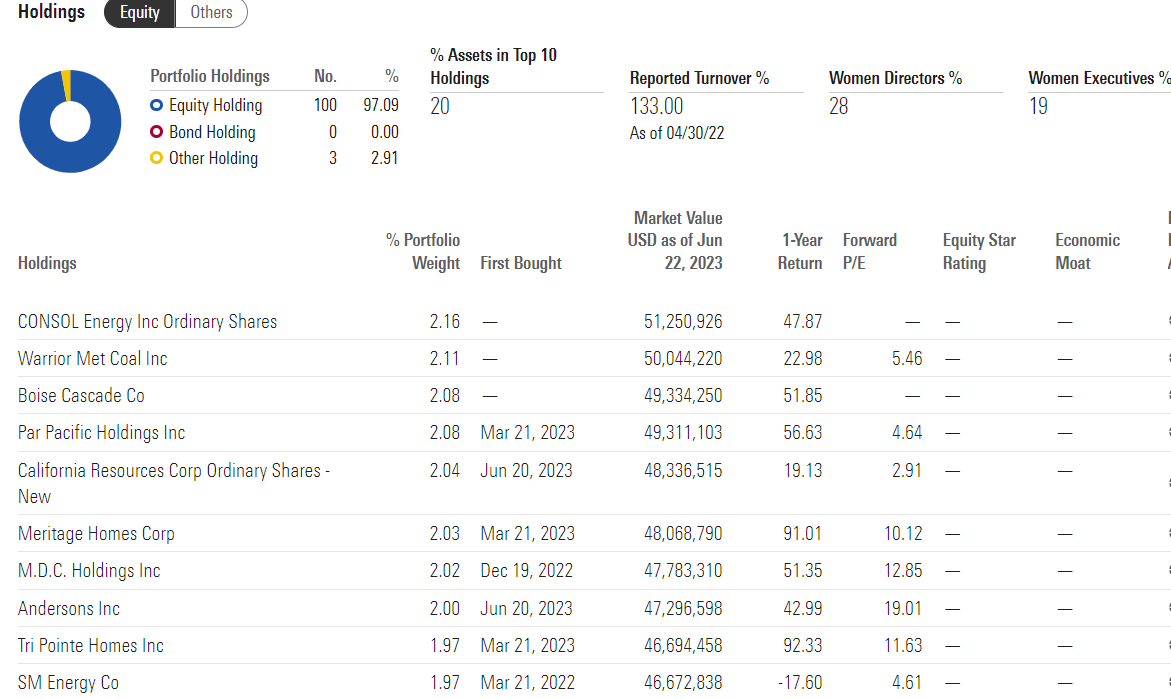Click the Holdings section title
This screenshot has height=699, width=1171.
coord(52,12)
